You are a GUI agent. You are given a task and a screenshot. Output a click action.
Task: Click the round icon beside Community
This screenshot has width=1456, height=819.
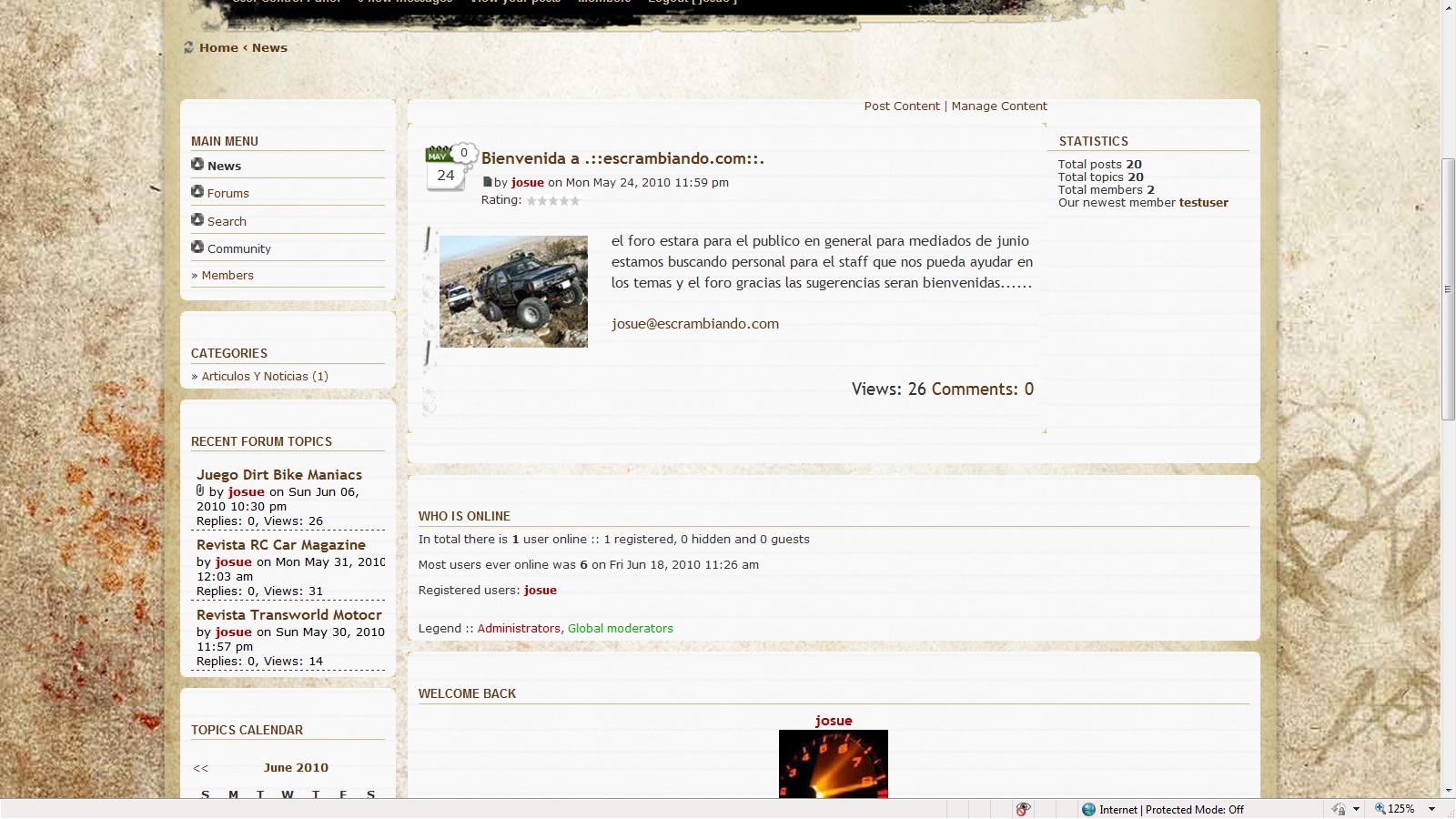[x=197, y=247]
